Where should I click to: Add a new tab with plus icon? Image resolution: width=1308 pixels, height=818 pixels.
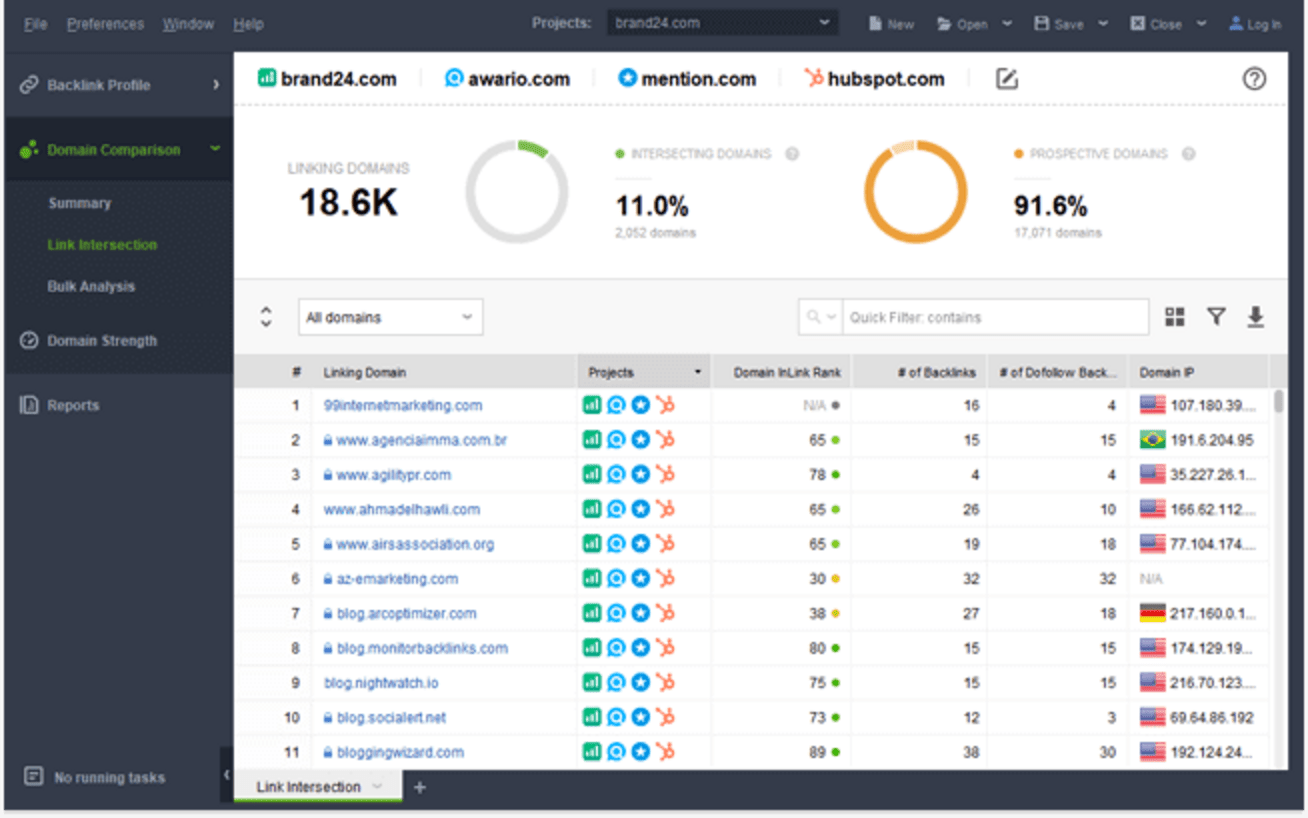pos(420,787)
